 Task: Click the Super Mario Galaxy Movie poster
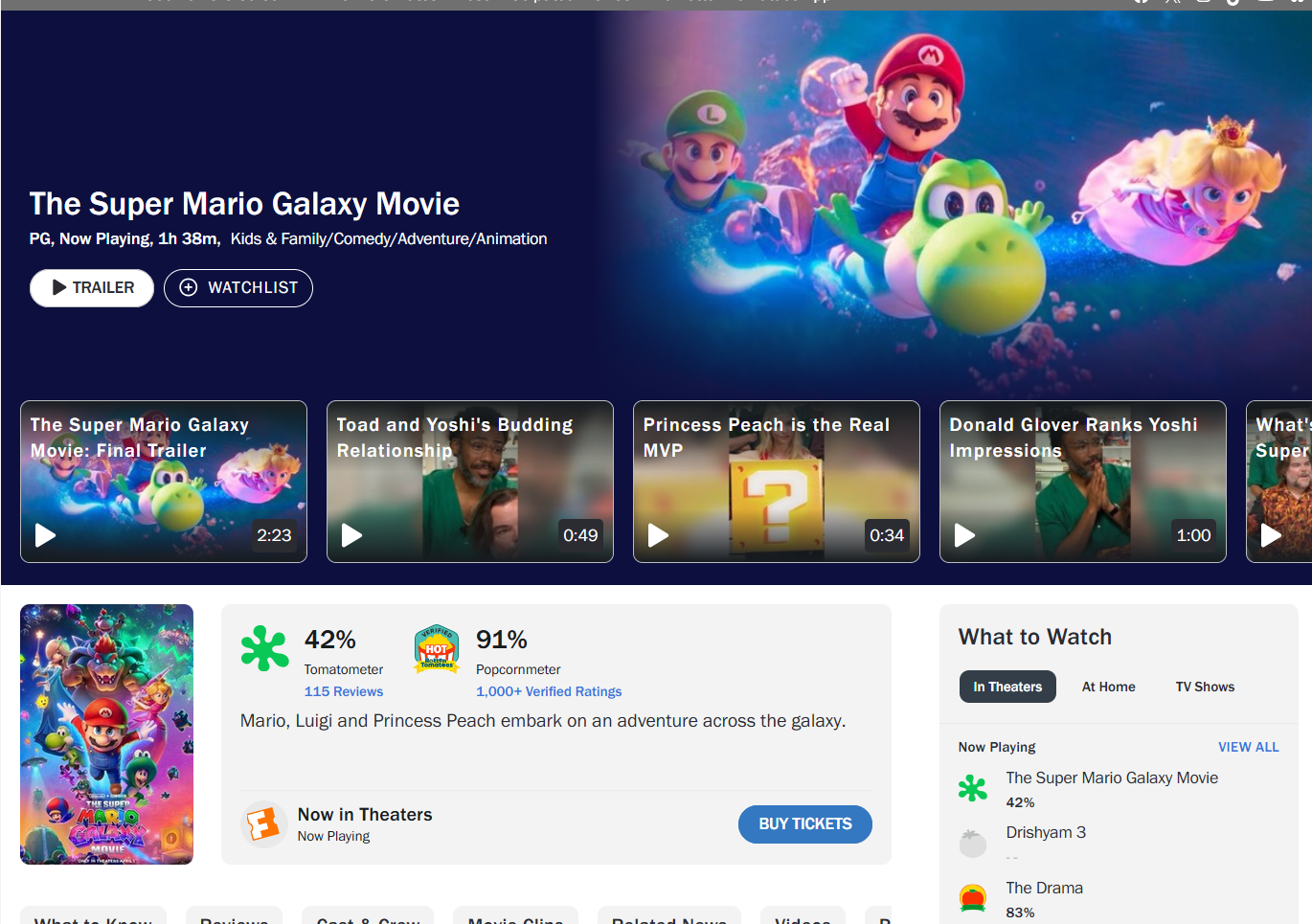click(107, 734)
